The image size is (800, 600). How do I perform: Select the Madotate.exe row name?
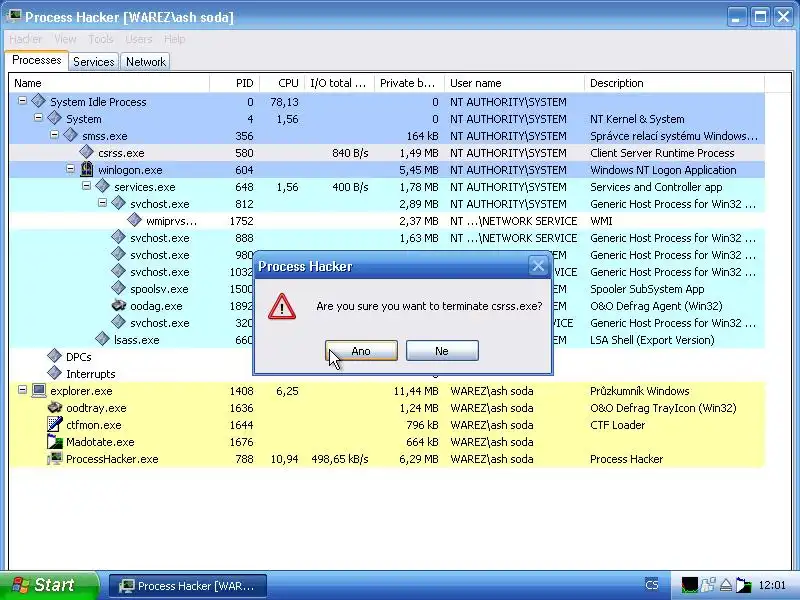(x=100, y=442)
